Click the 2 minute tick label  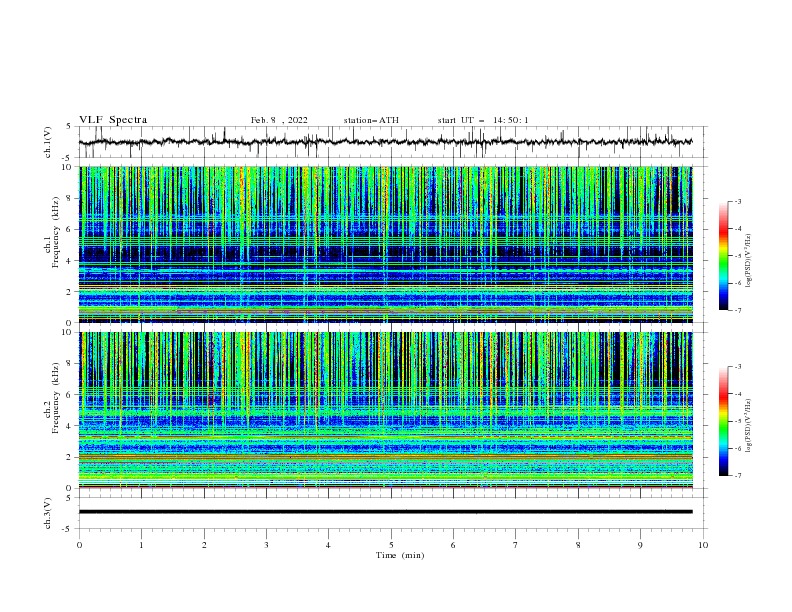[x=204, y=545]
